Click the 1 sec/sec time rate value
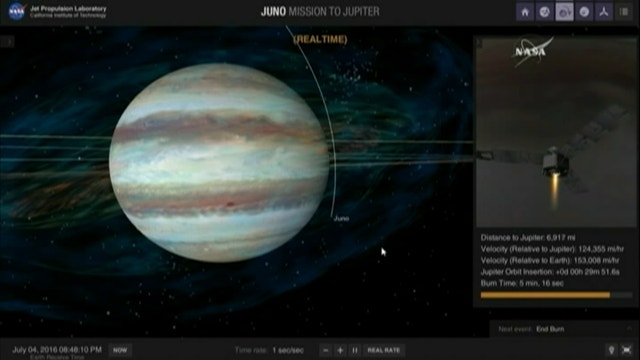Image resolution: width=640 pixels, height=360 pixels. [288, 350]
